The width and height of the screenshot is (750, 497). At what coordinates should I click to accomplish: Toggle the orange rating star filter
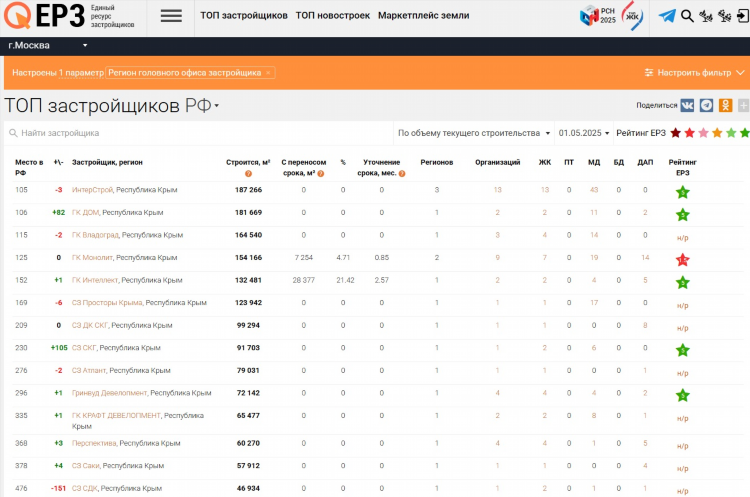(x=717, y=133)
